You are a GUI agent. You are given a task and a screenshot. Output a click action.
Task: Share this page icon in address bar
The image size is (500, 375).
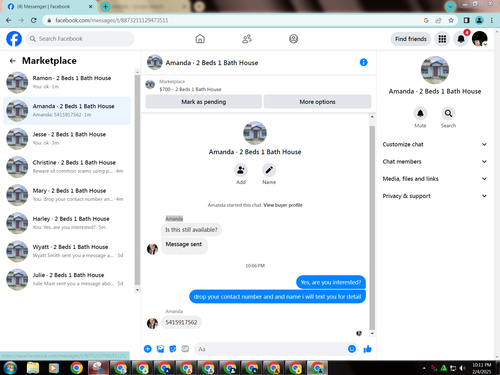[x=438, y=20]
